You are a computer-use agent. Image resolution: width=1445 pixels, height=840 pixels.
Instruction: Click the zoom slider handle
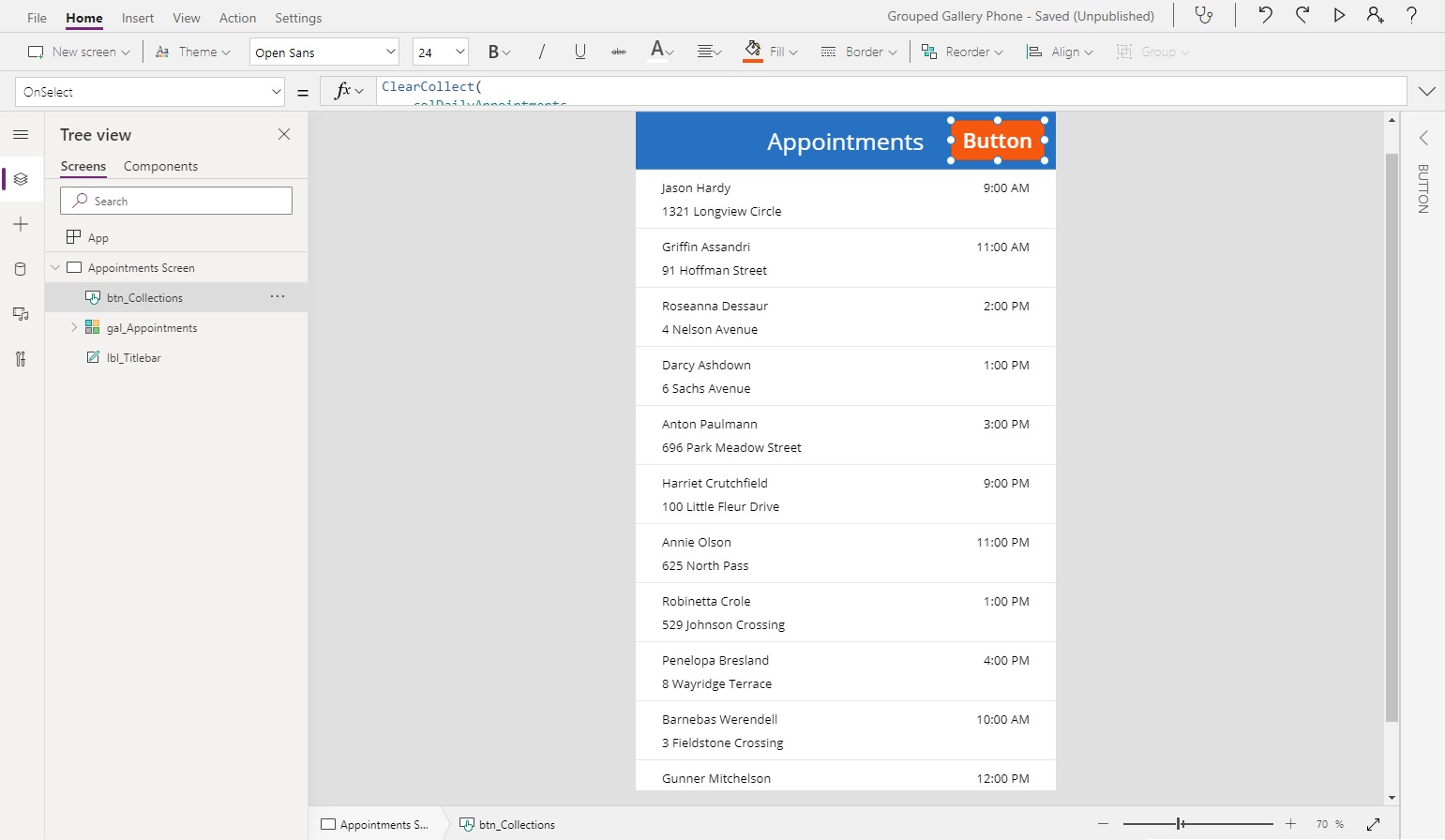[x=1180, y=824]
